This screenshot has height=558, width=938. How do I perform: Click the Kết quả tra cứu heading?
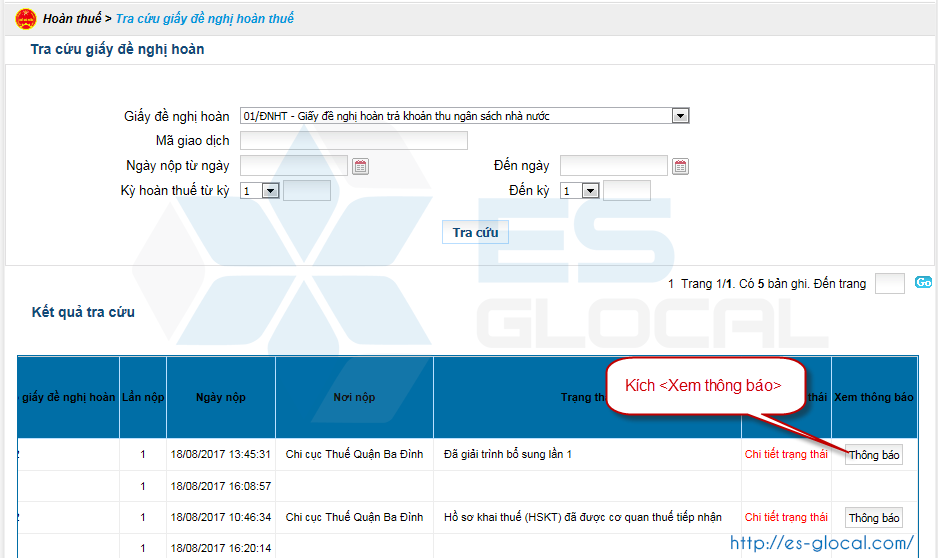point(83,312)
